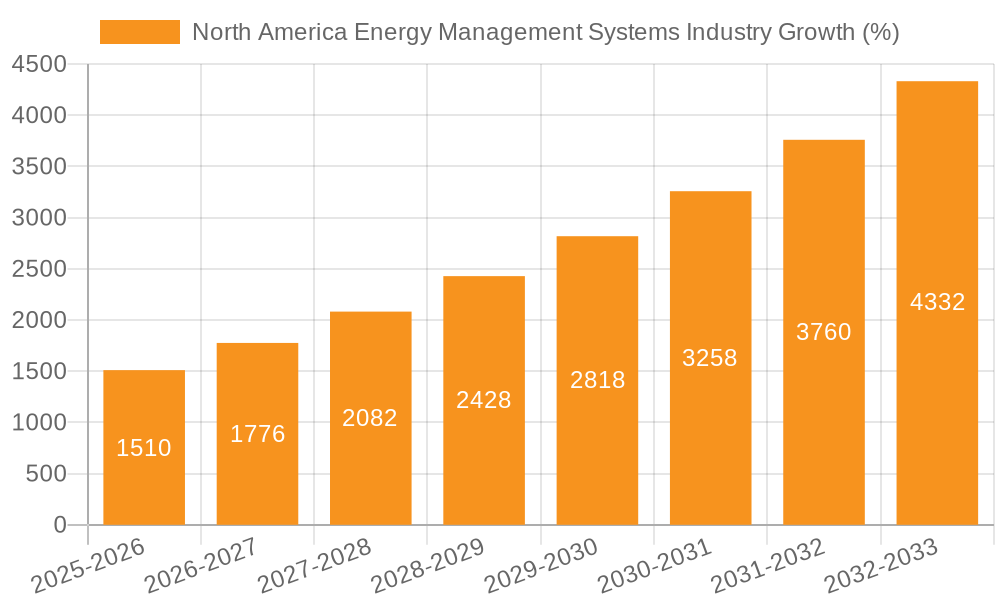This screenshot has height=600, width=1000.
Task: Toggle North America Energy Management legend label
Action: point(545,32)
